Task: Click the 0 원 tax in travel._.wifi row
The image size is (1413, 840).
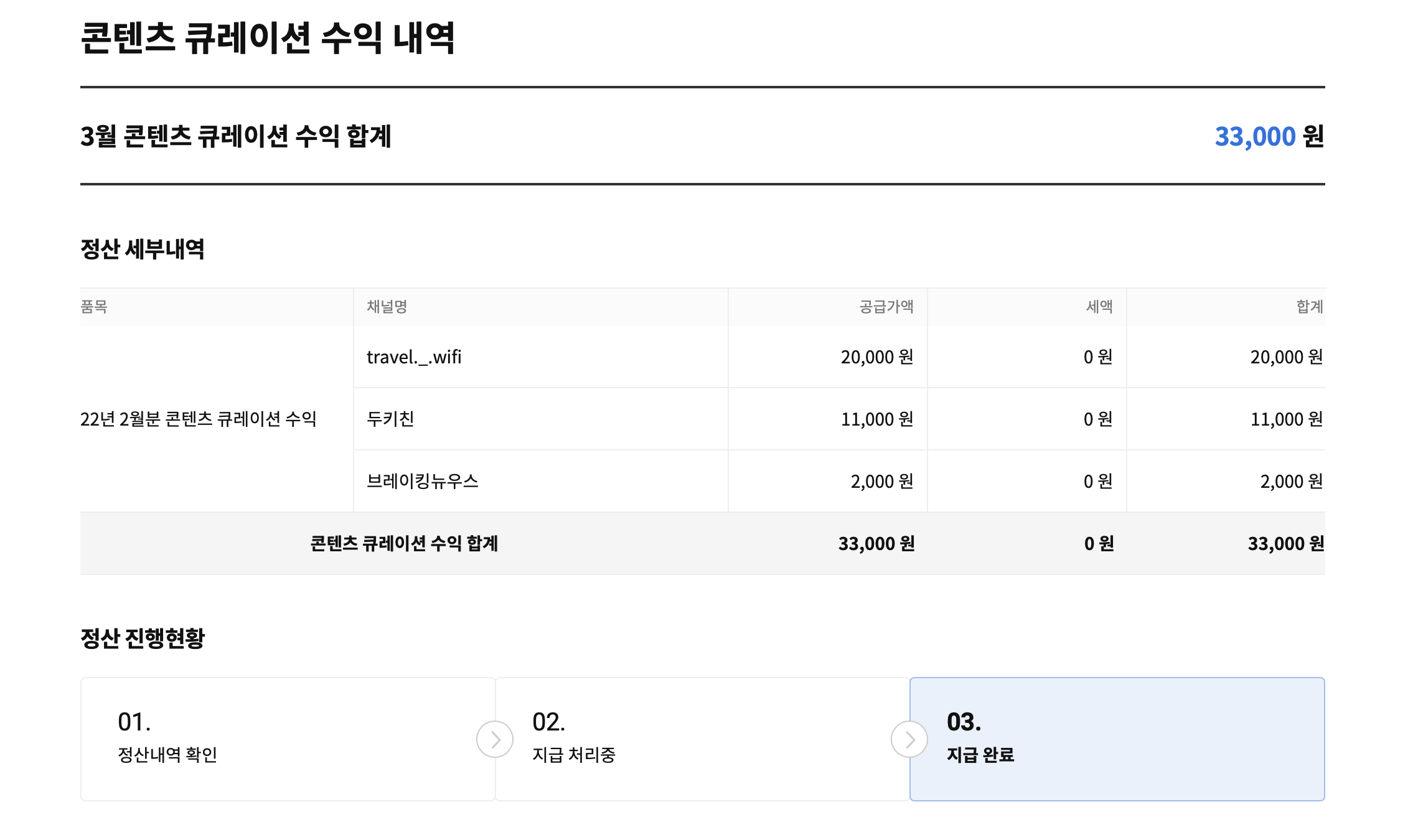Action: (x=1098, y=357)
